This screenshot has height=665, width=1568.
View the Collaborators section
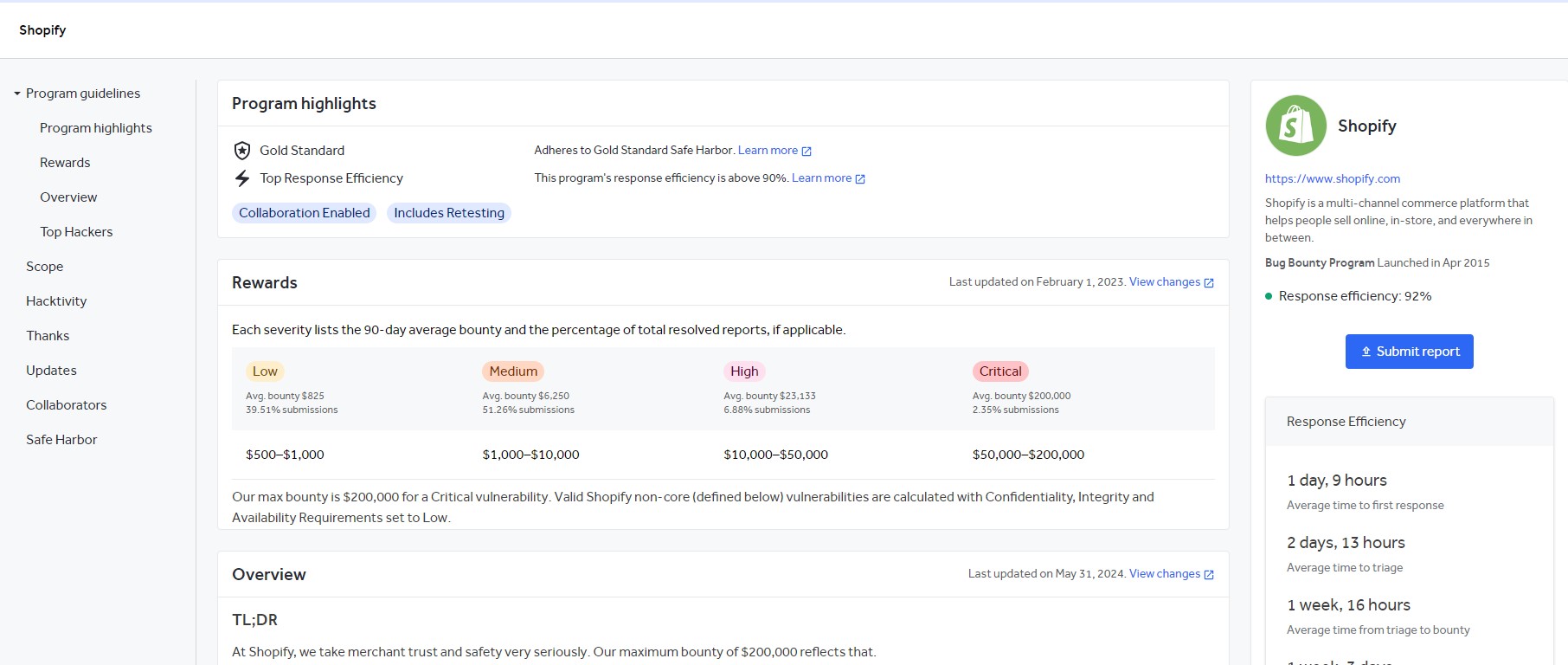[x=67, y=405]
